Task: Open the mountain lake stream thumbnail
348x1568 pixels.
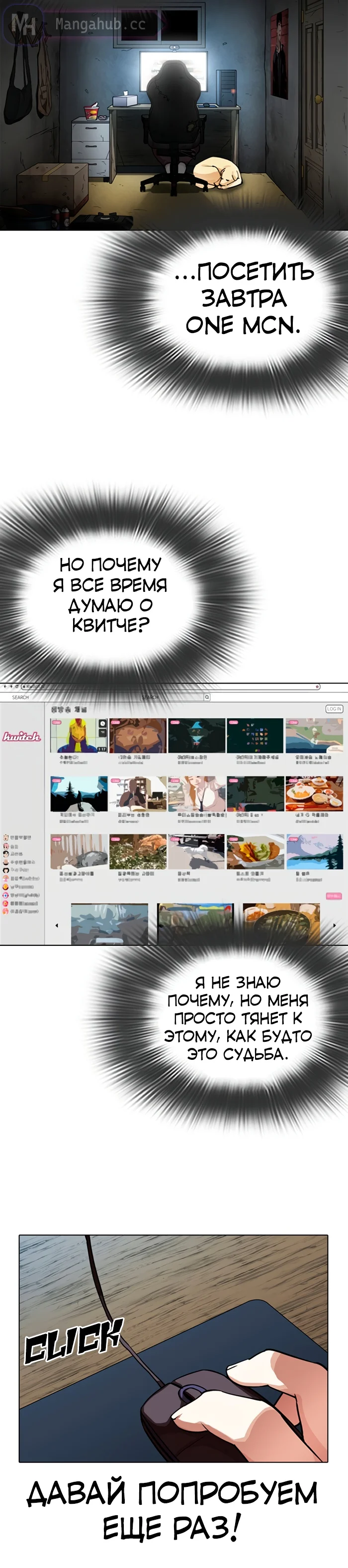Action: tap(314, 852)
